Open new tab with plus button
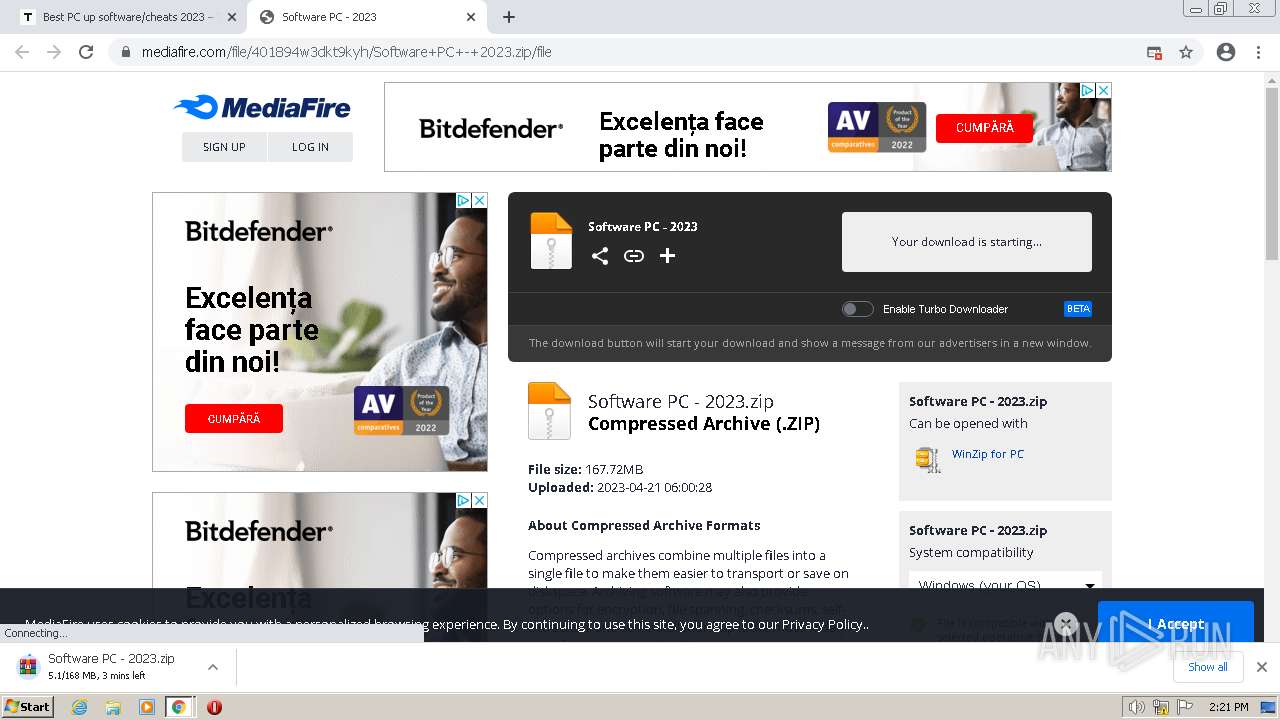Viewport: 1280px width, 720px height. (509, 17)
